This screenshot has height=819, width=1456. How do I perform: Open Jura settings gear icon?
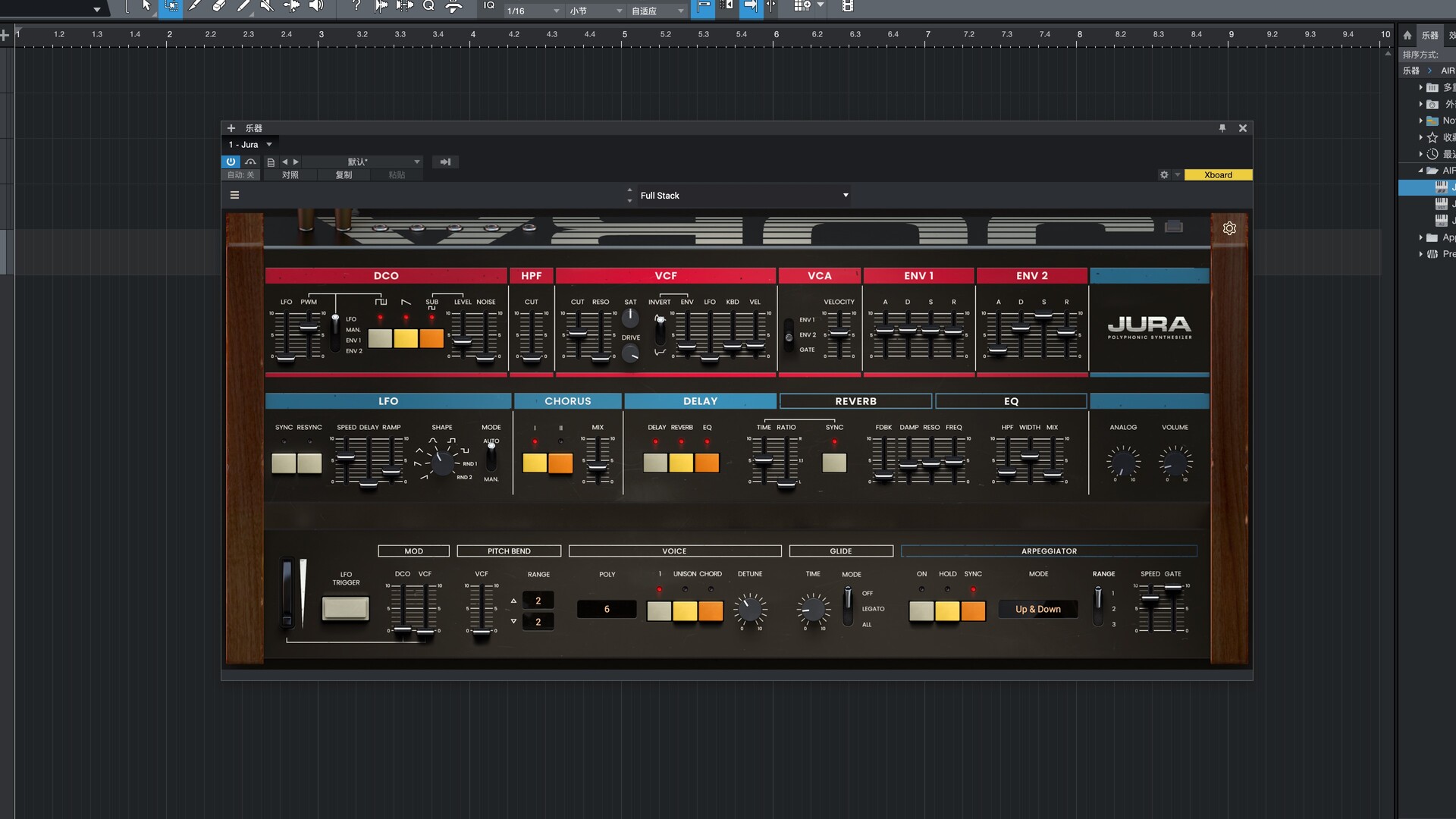pyautogui.click(x=1229, y=228)
